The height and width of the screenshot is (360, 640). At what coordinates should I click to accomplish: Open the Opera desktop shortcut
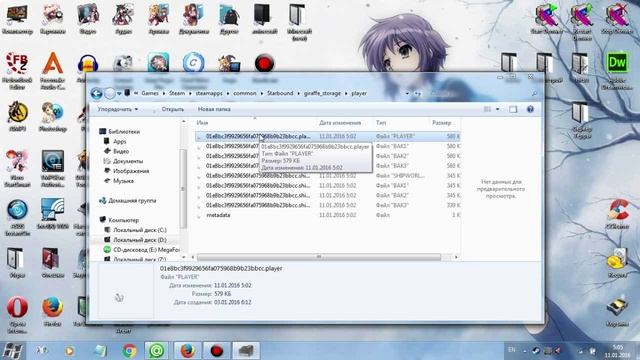click(x=17, y=314)
